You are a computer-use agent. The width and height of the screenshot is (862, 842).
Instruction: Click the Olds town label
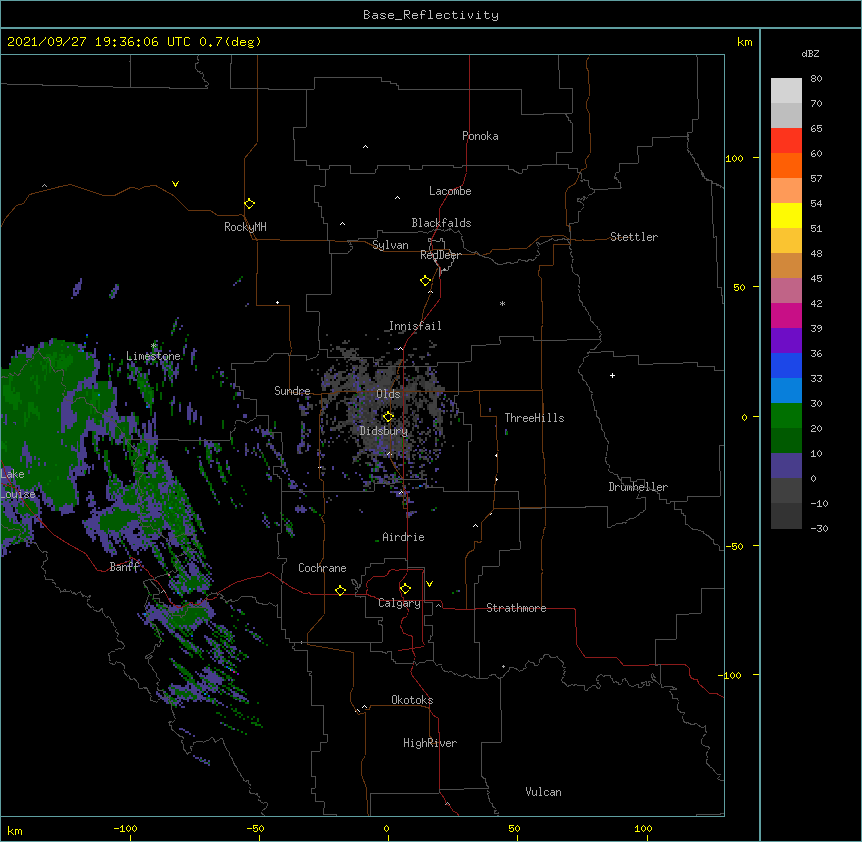pyautogui.click(x=388, y=394)
